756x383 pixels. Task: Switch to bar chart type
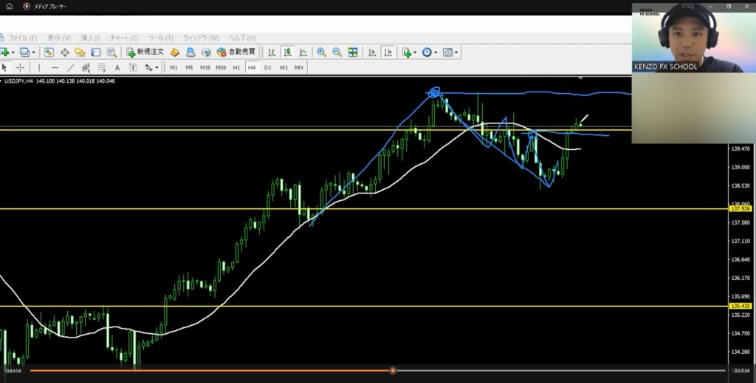(x=272, y=52)
